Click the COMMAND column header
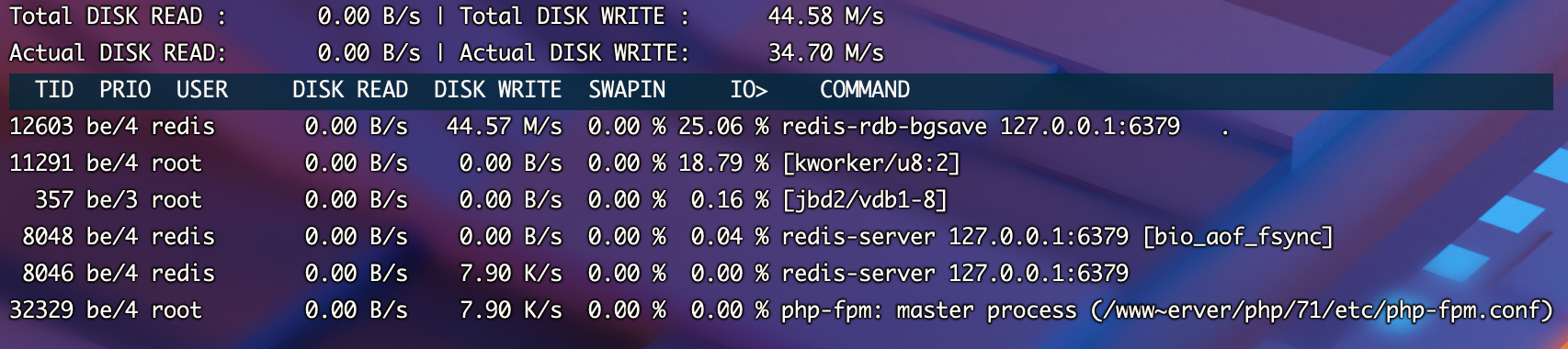 click(865, 90)
